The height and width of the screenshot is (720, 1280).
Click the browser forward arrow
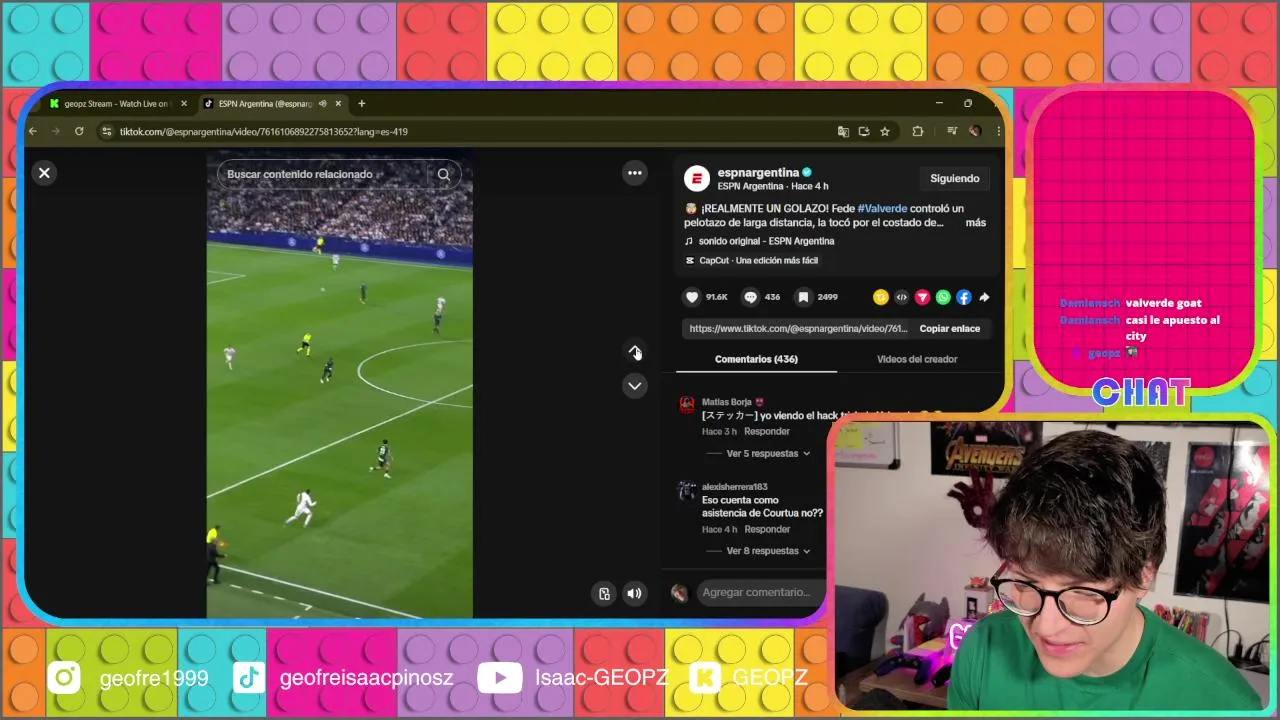[56, 131]
